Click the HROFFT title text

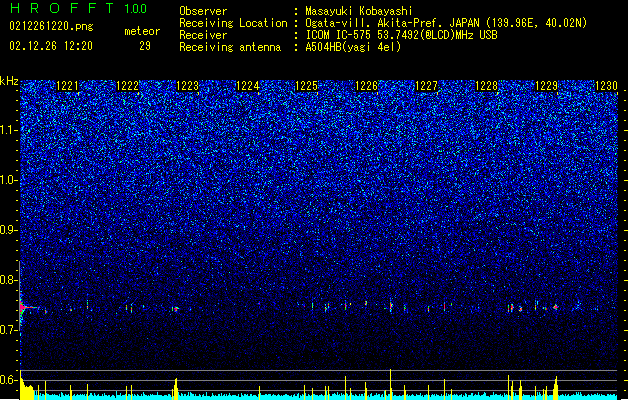point(62,8)
